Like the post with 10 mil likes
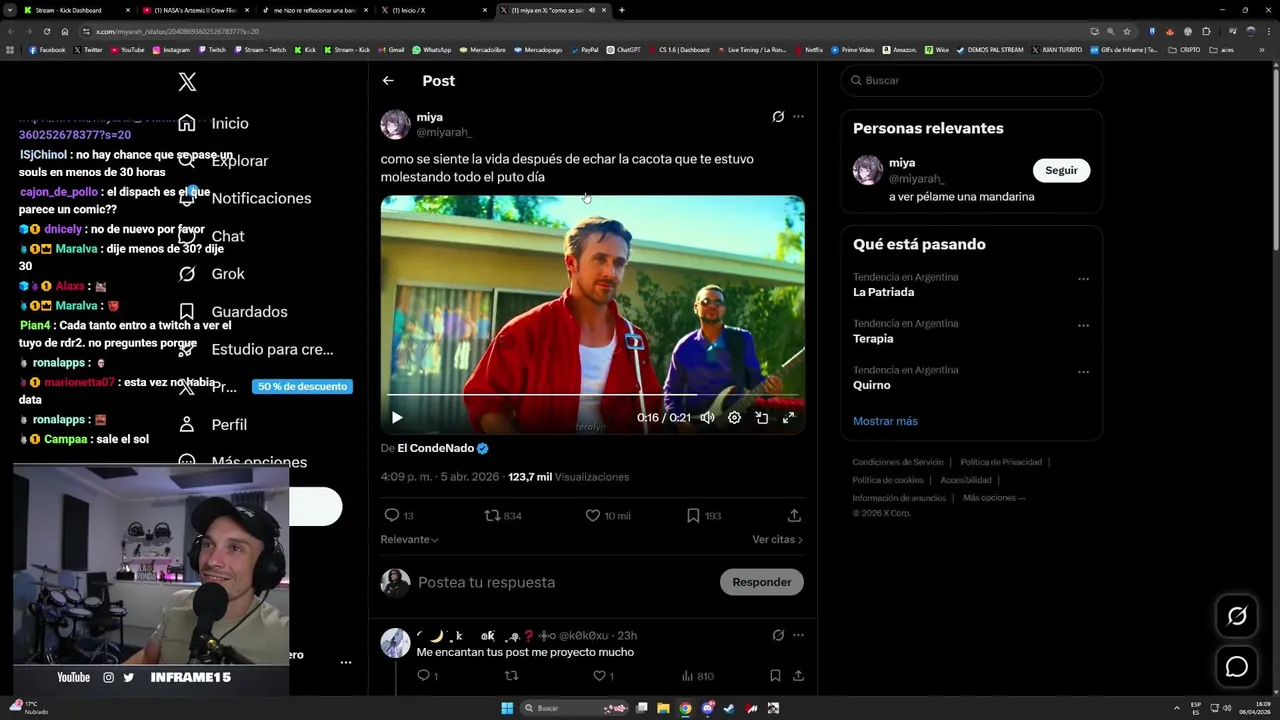 pyautogui.click(x=608, y=516)
